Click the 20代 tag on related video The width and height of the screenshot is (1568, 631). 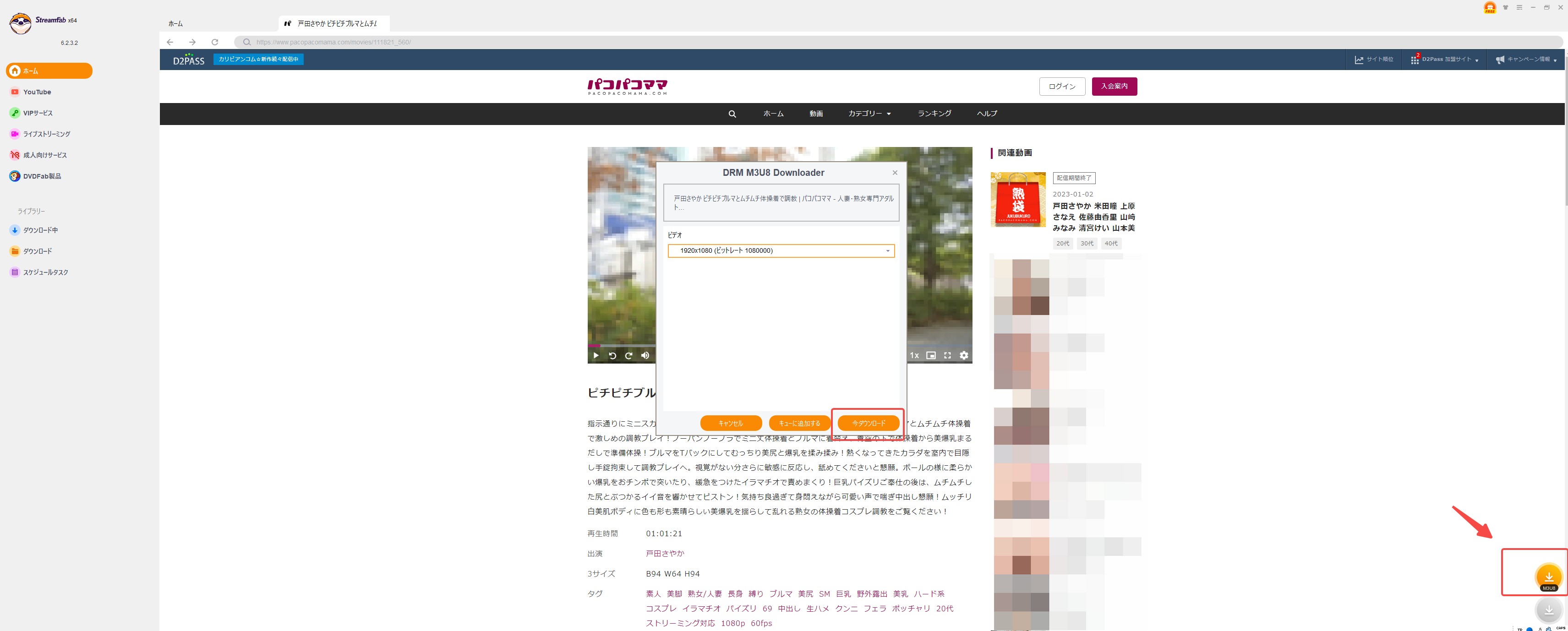[1062, 244]
